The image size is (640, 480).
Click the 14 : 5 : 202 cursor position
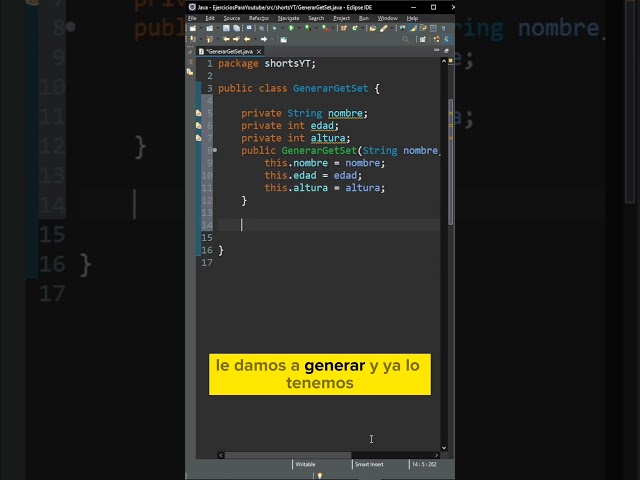[x=424, y=464]
